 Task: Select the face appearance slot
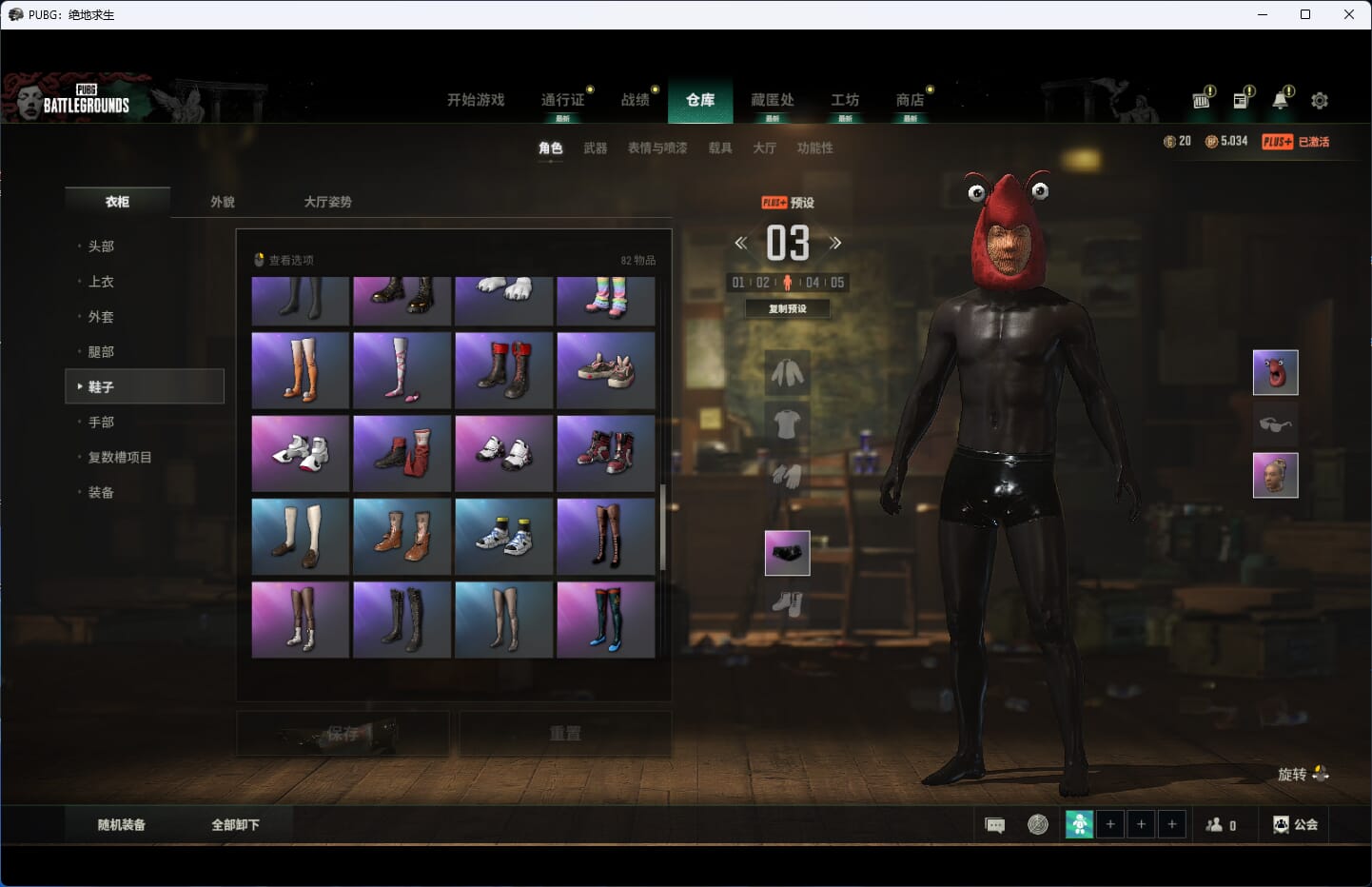click(1275, 475)
